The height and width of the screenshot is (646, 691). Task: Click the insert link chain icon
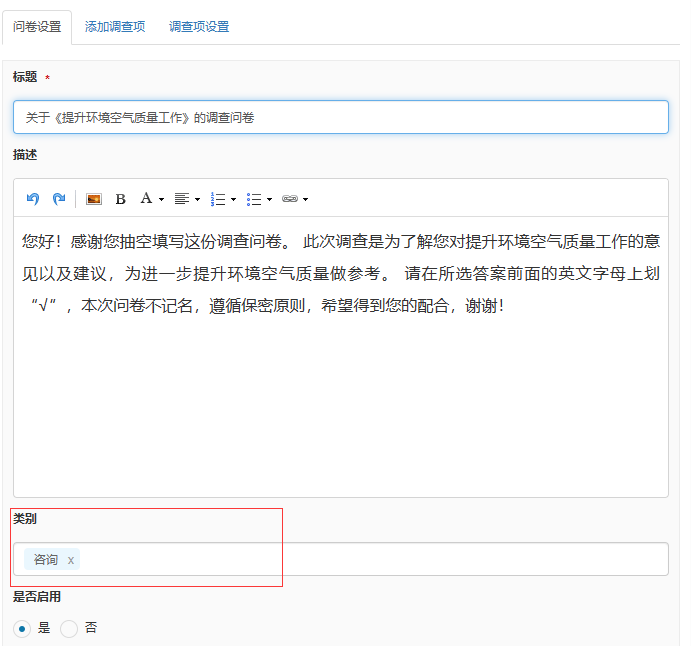[289, 199]
